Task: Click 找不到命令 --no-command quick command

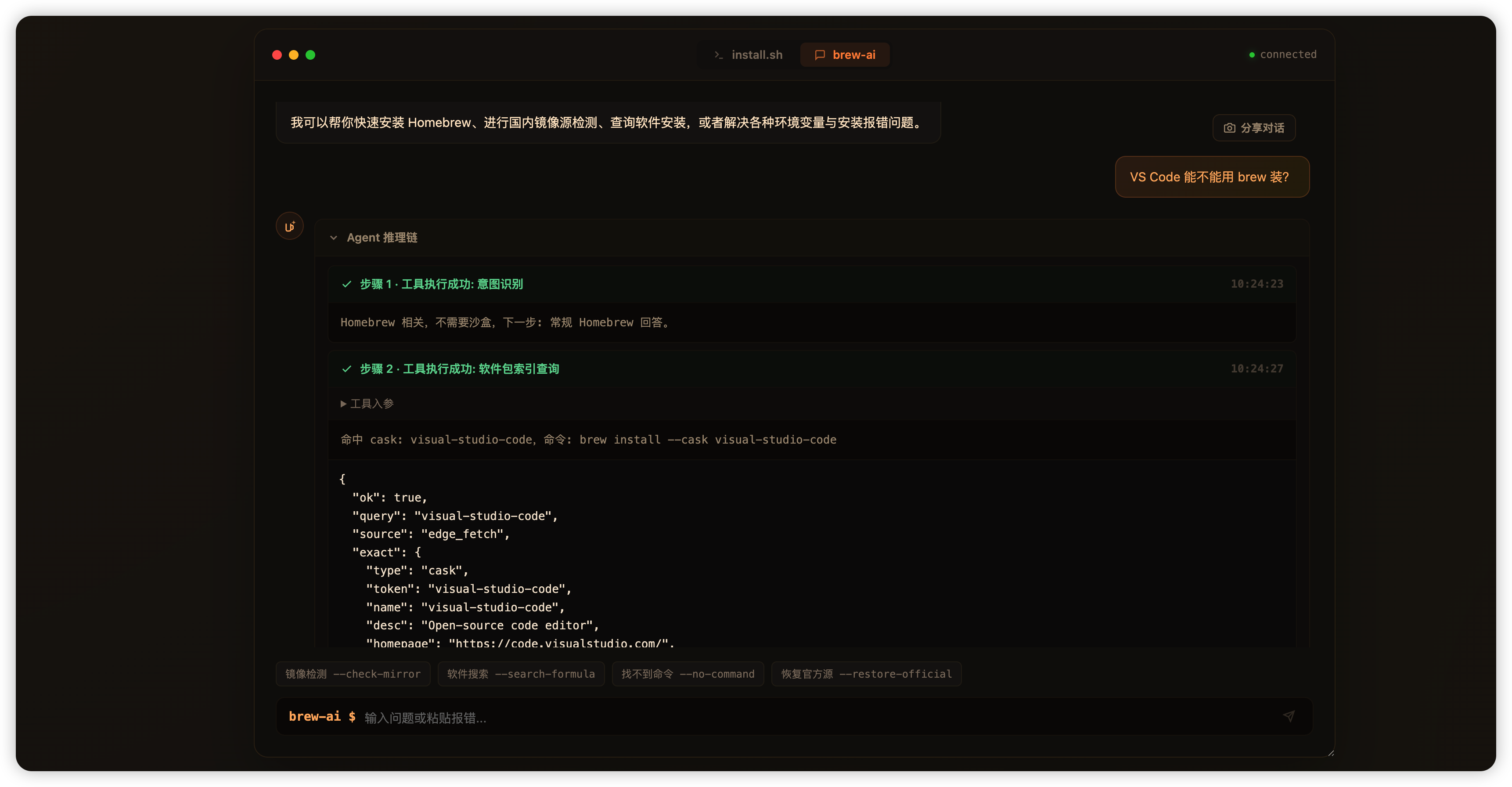Action: tap(688, 674)
